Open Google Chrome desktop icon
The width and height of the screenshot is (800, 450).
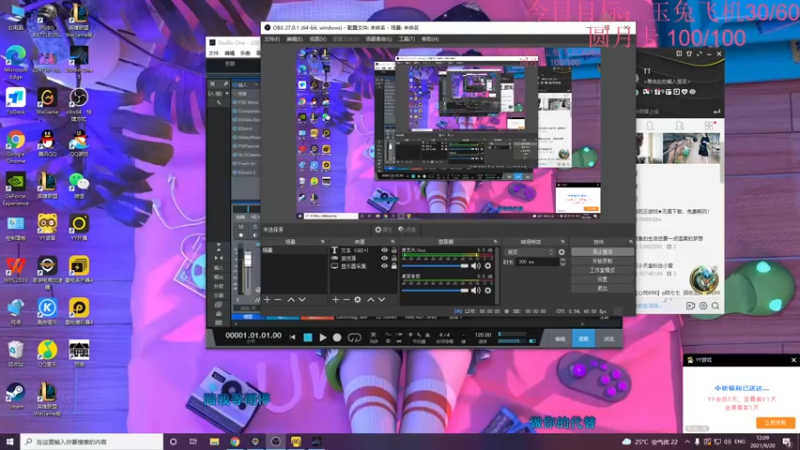[16, 146]
